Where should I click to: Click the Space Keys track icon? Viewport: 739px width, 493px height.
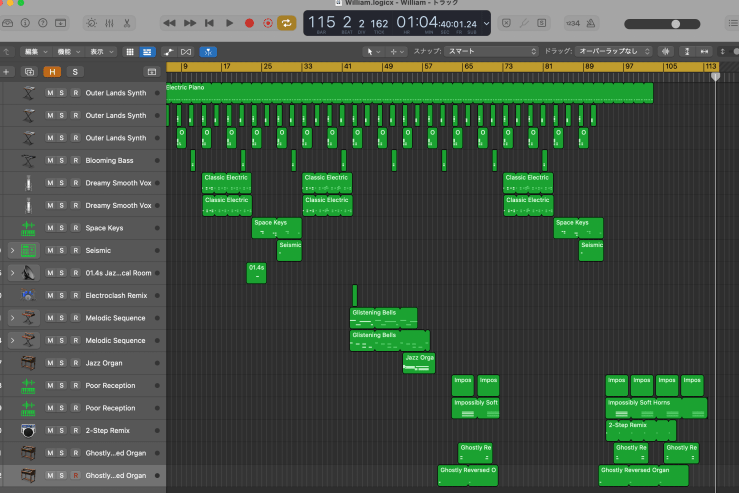(28, 228)
